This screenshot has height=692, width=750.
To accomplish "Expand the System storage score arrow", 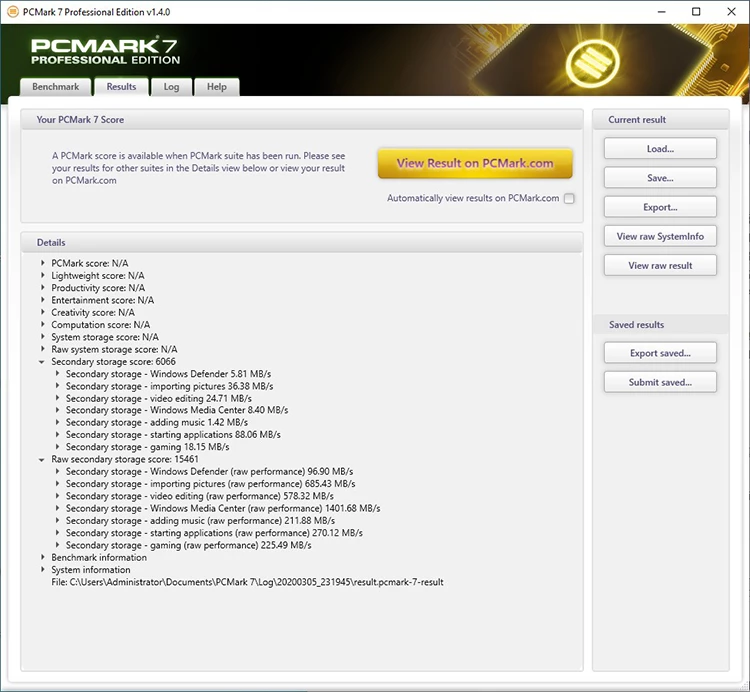I will (43, 337).
